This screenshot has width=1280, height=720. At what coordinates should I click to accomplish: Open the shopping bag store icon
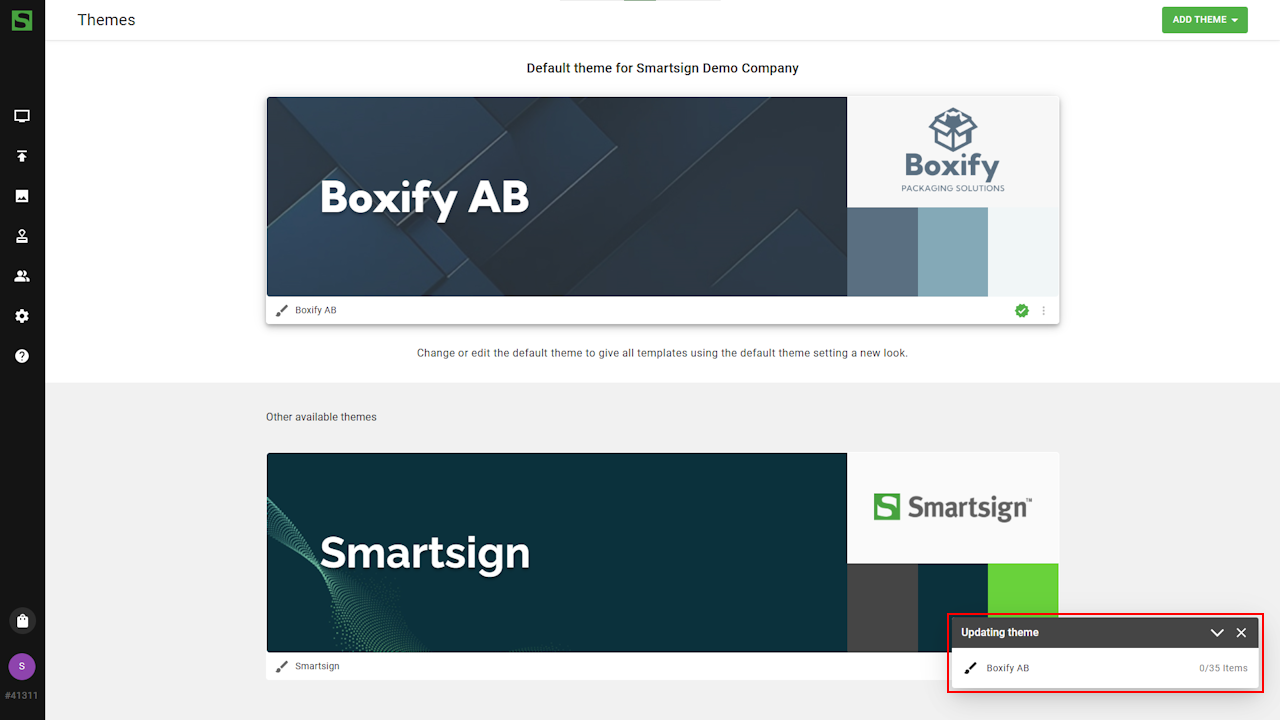pyautogui.click(x=22, y=621)
